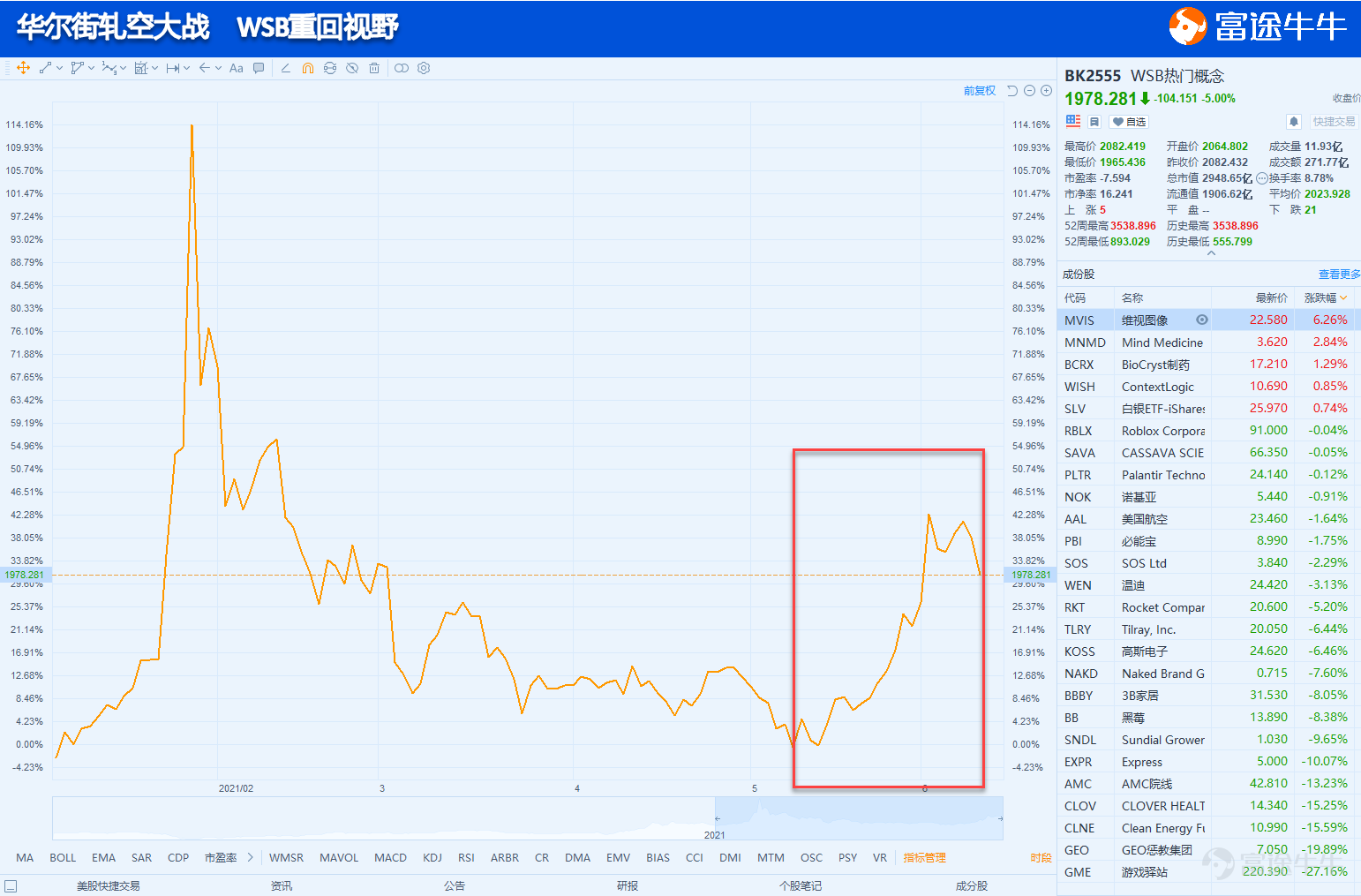Sort by 涨跌幅 column dropdown arrow
The width and height of the screenshot is (1361, 896).
tap(1343, 298)
